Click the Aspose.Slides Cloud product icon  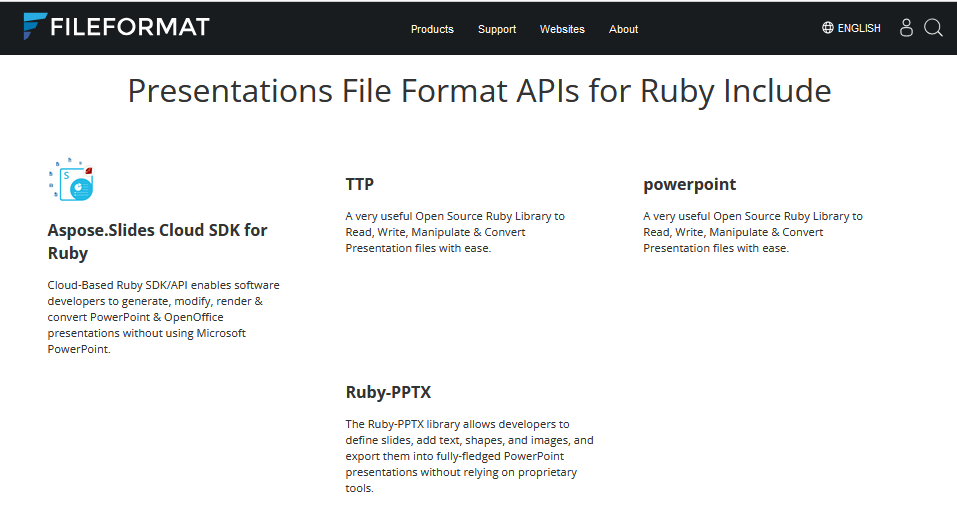(71, 180)
